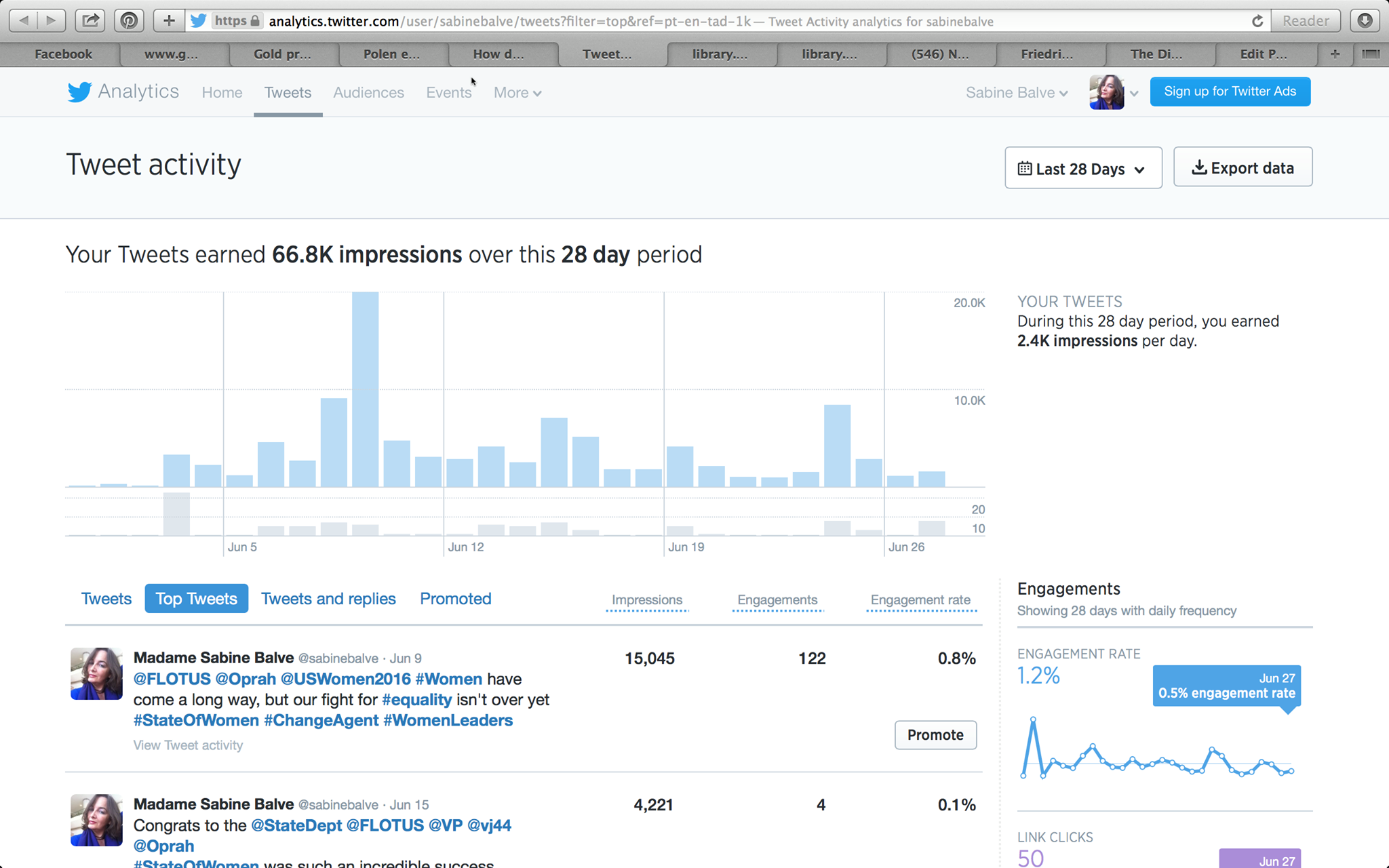This screenshot has height=868, width=1389.
Task: Click the downloads icon at toolbar right
Action: (x=1365, y=20)
